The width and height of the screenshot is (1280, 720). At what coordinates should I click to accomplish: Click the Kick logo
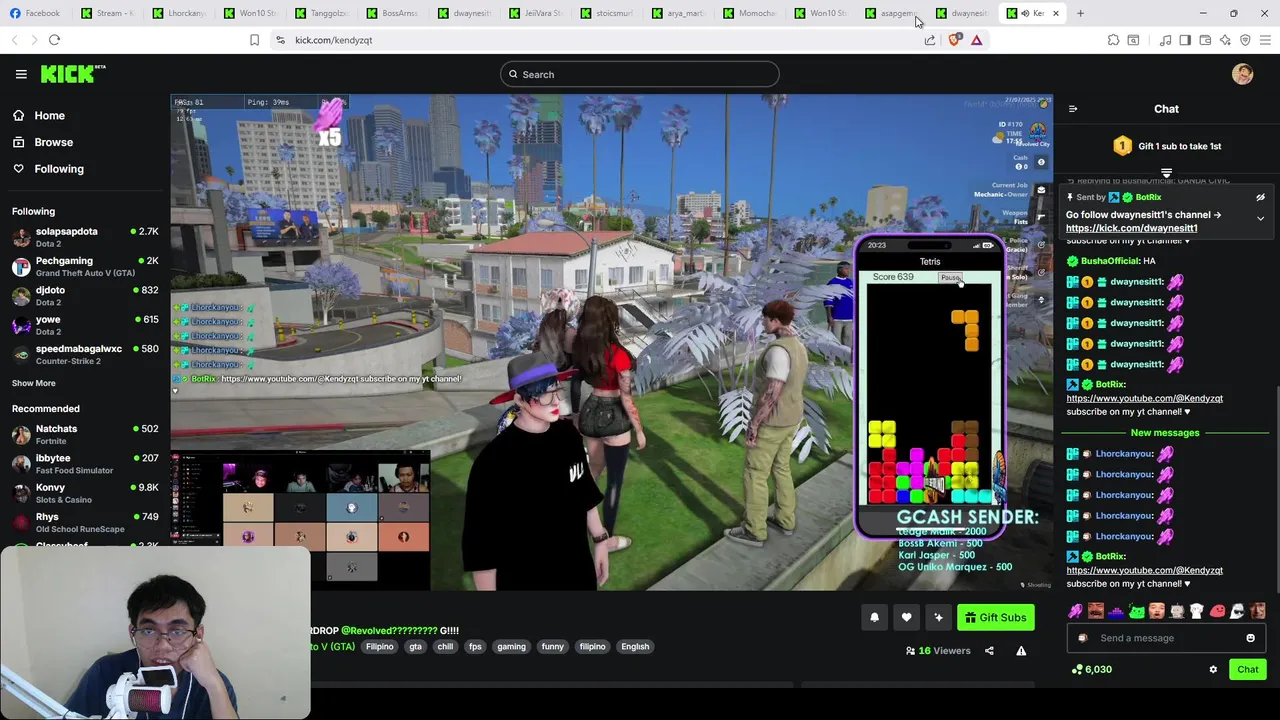click(73, 74)
